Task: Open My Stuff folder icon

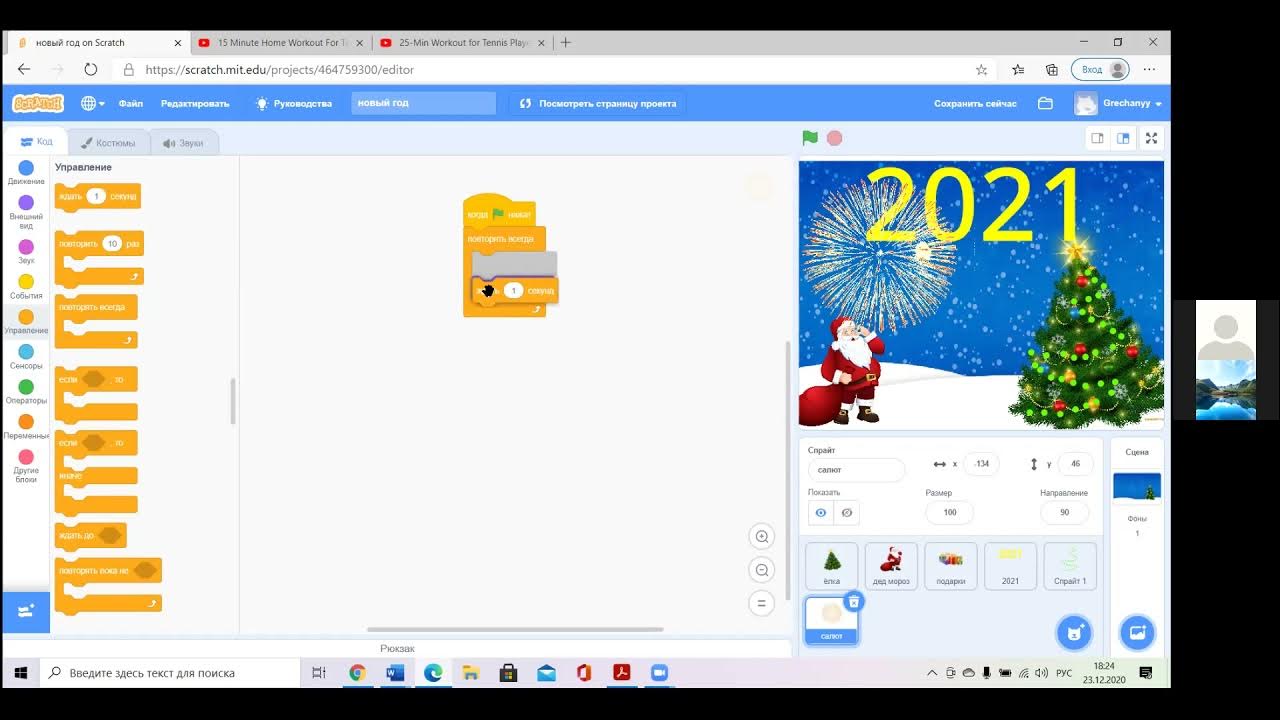Action: [x=1045, y=103]
